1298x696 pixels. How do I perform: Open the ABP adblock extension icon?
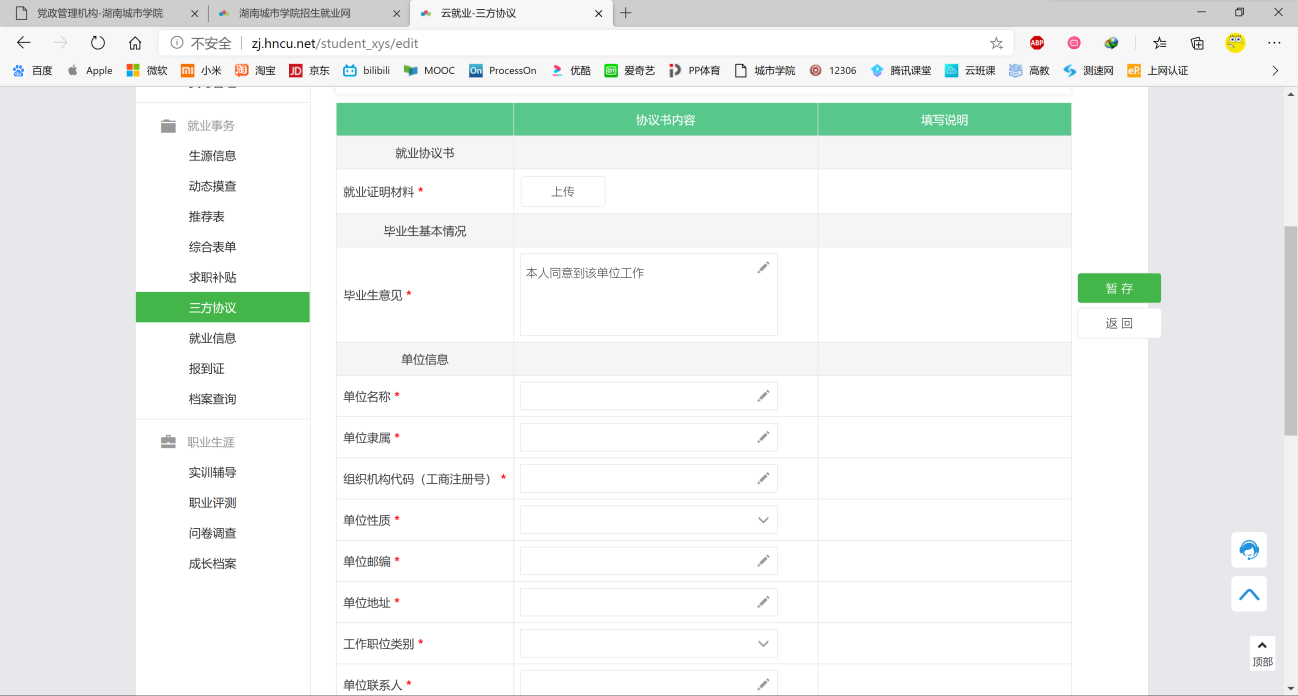point(1037,43)
